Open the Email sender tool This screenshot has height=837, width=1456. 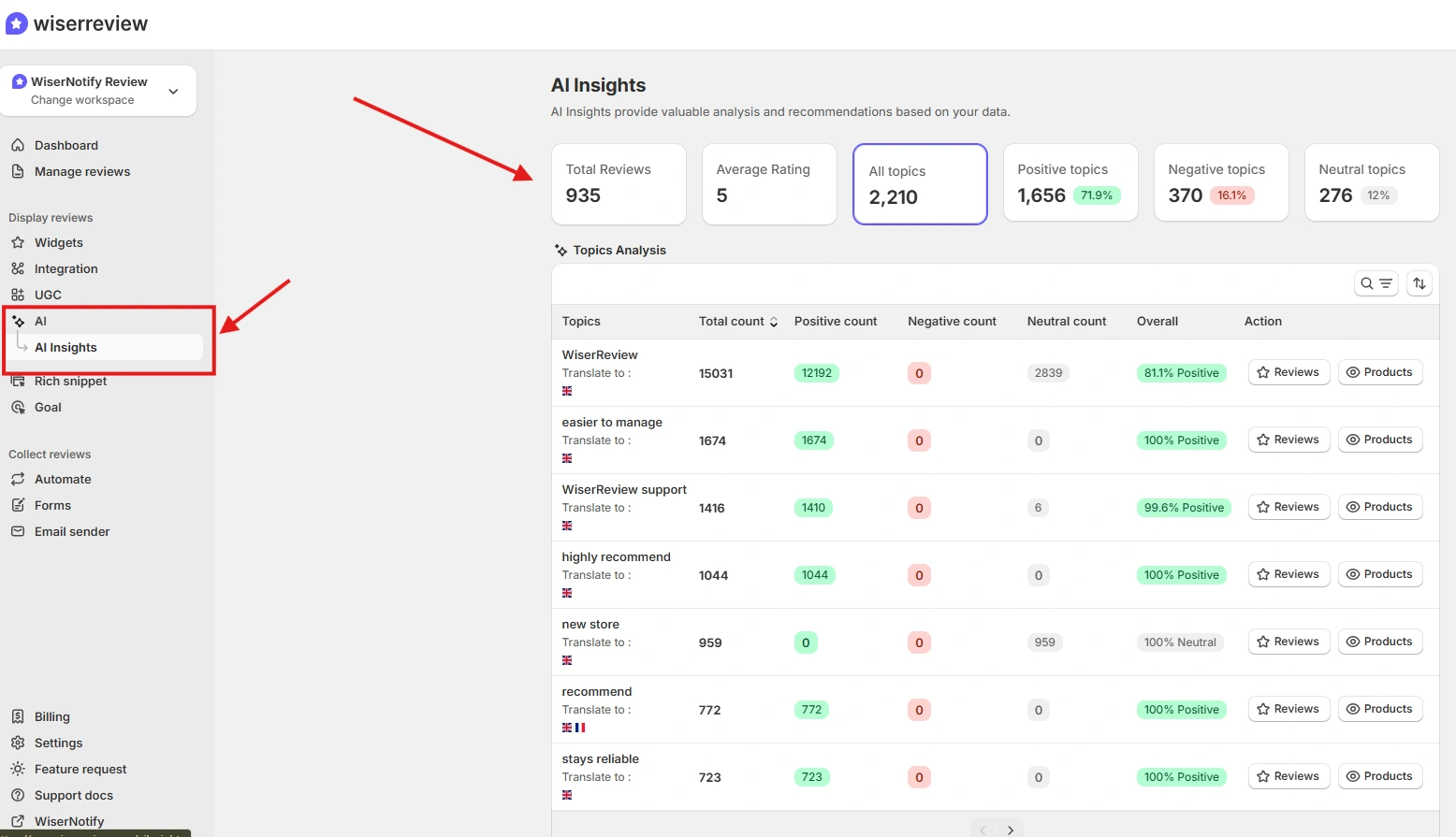point(70,531)
